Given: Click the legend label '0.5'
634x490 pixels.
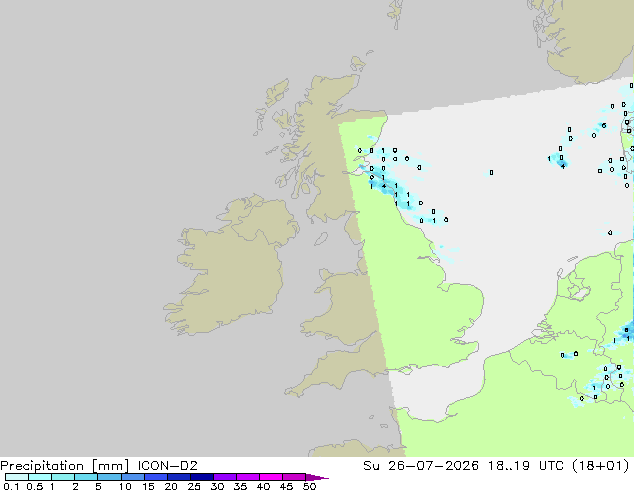Looking at the screenshot, I should click(x=34, y=486).
